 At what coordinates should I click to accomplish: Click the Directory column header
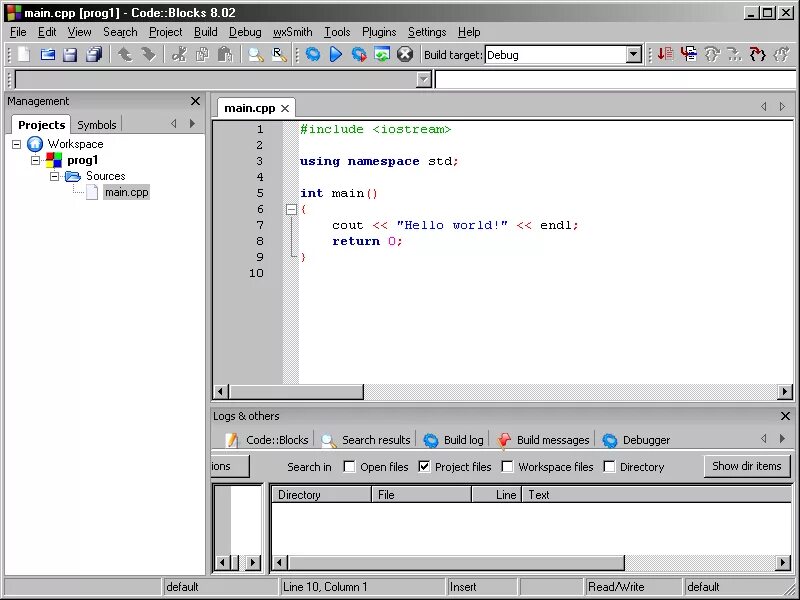tap(321, 494)
